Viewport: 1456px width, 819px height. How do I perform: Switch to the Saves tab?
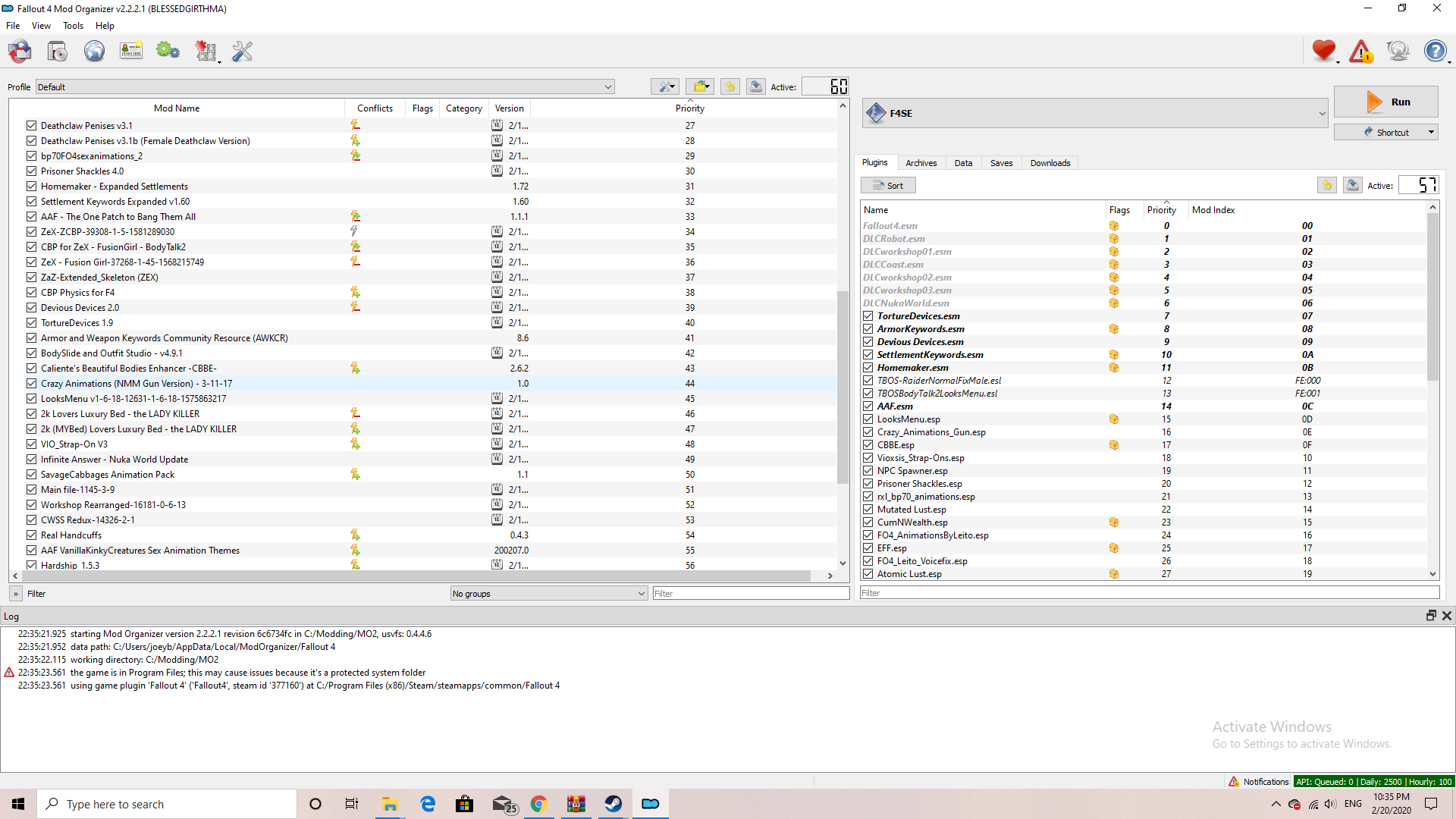[1001, 163]
